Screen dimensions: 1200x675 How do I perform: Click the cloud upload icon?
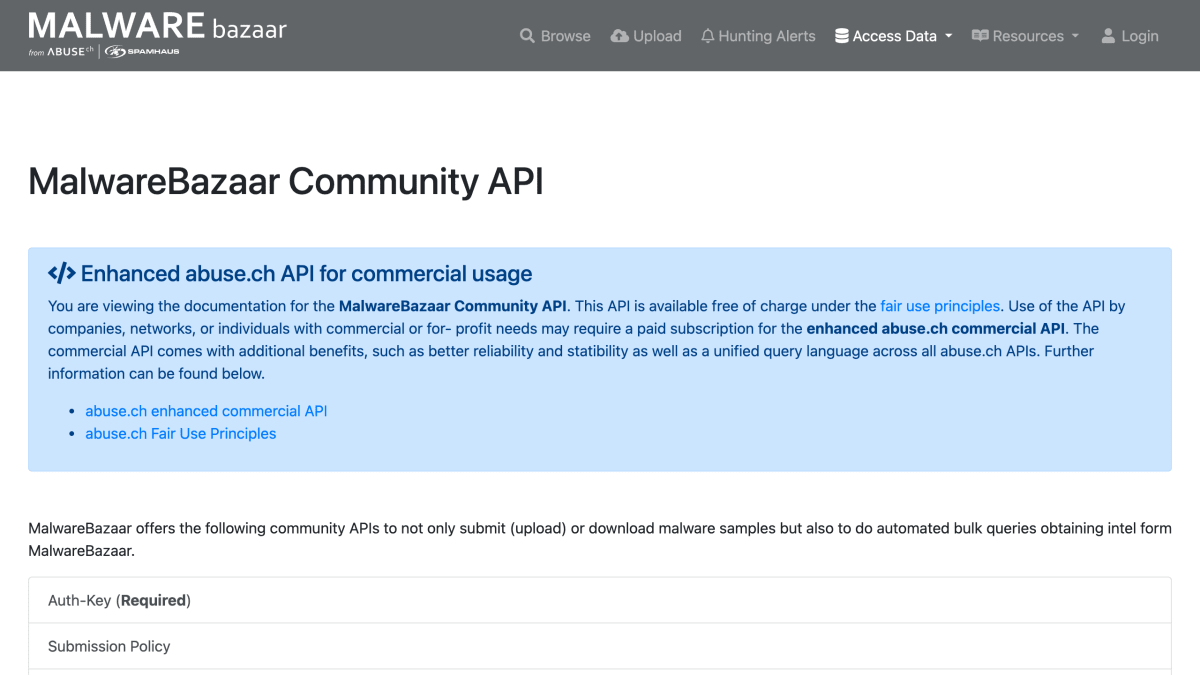pyautogui.click(x=619, y=36)
